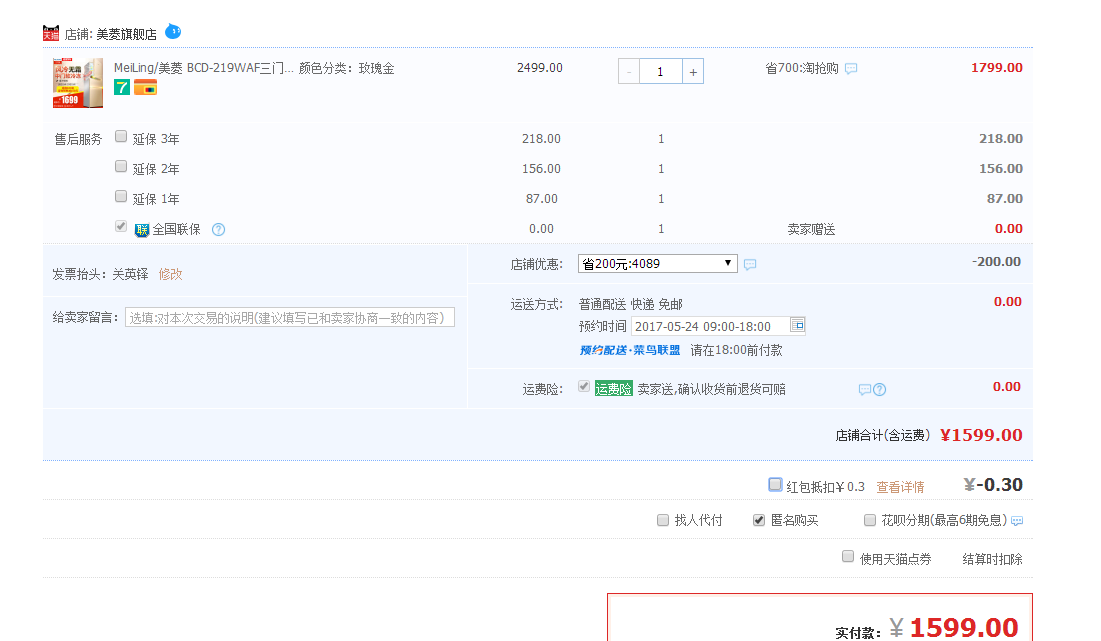Click the 218.00 price for 延保 3年
1101x641 pixels.
pyautogui.click(x=541, y=139)
